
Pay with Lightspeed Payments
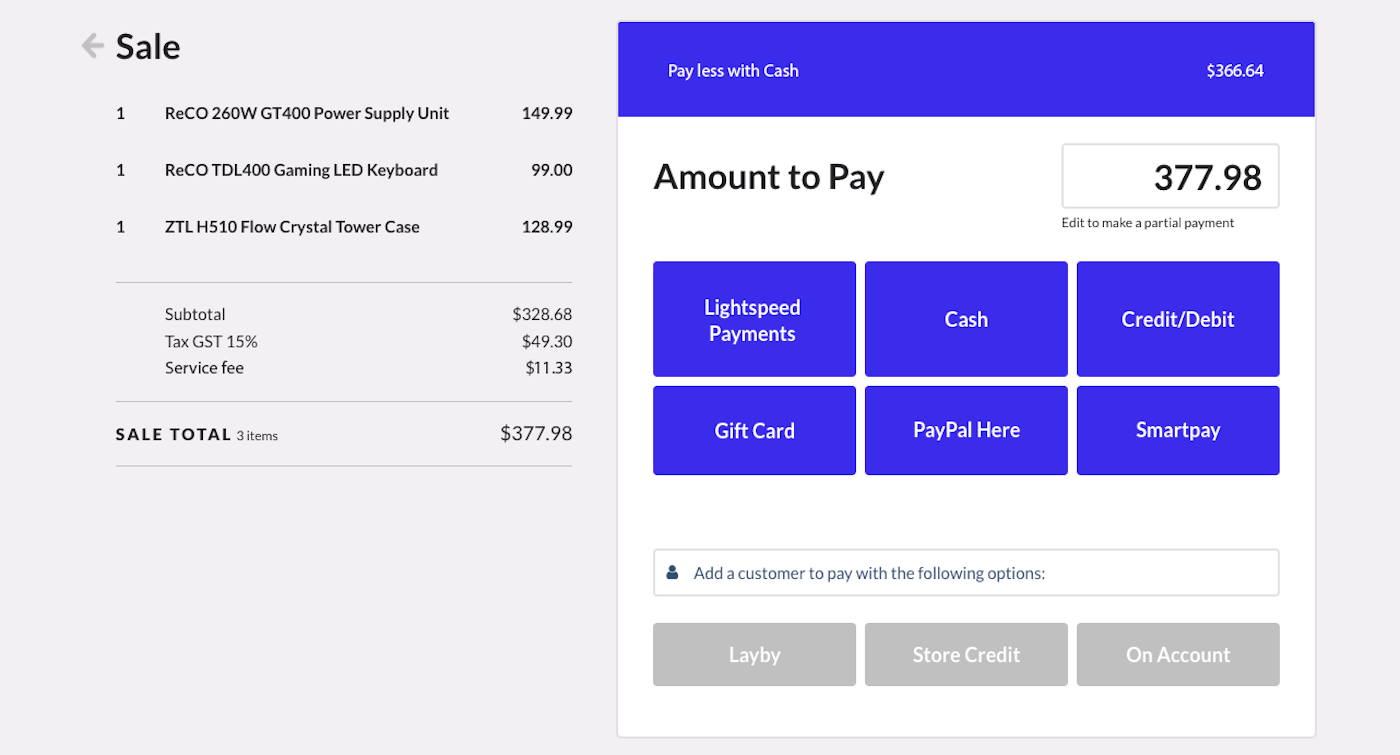(x=754, y=320)
